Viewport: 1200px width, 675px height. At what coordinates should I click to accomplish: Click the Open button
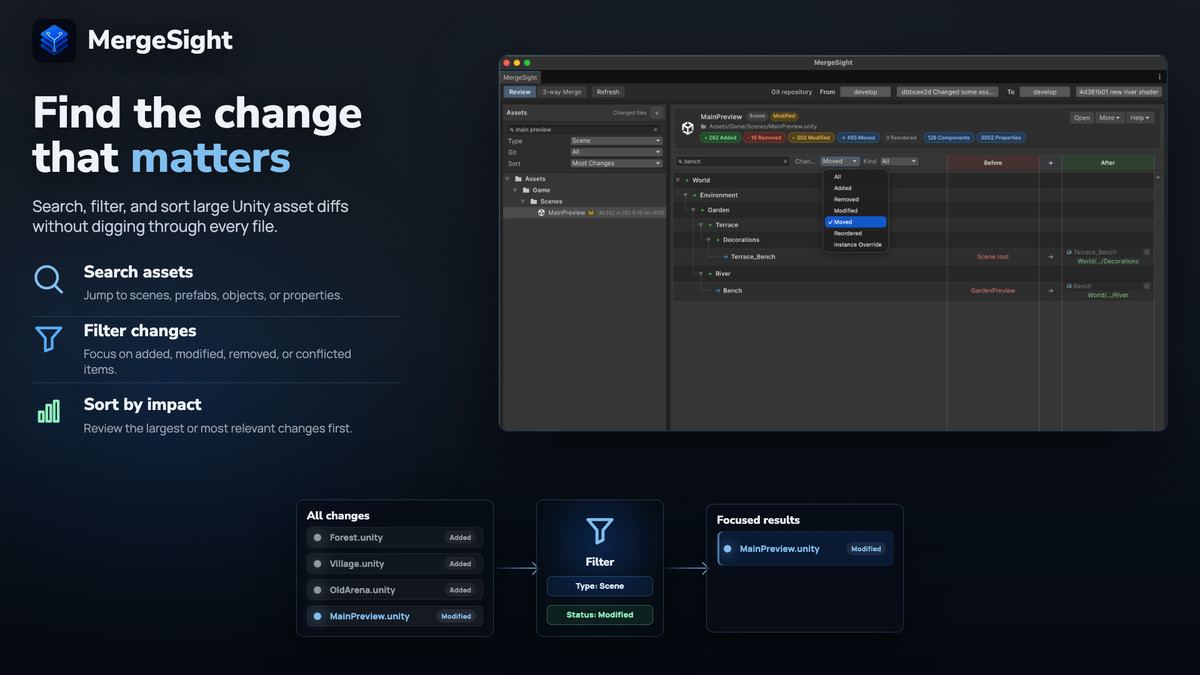(1082, 118)
